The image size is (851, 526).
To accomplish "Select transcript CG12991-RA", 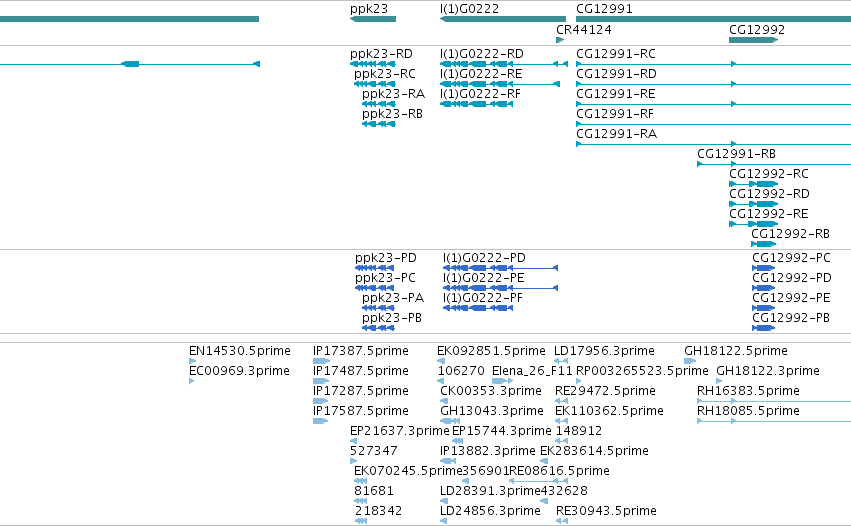I will coord(713,144).
